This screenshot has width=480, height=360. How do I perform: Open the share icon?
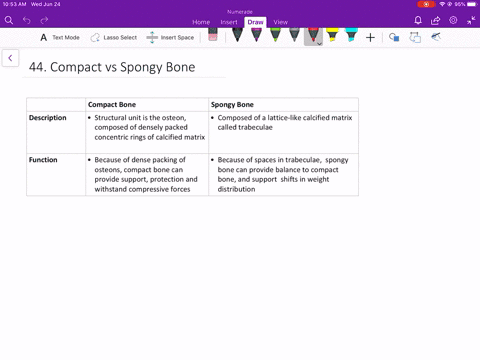click(435, 21)
